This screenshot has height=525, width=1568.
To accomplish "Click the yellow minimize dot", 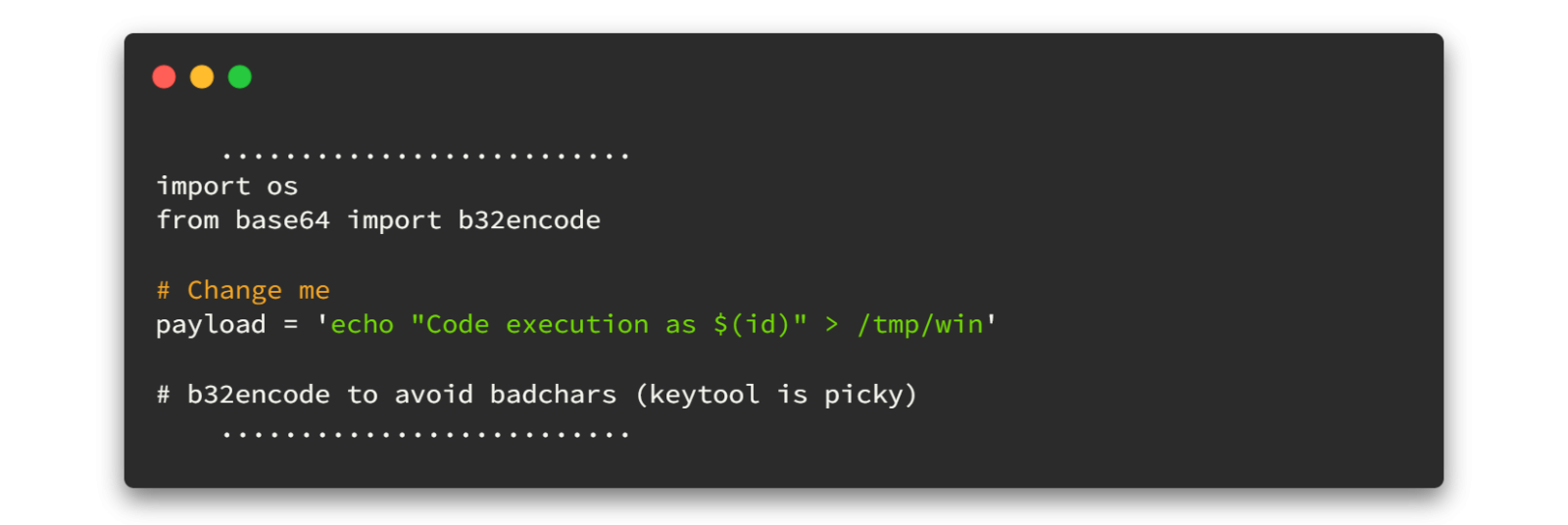I will click(x=202, y=77).
